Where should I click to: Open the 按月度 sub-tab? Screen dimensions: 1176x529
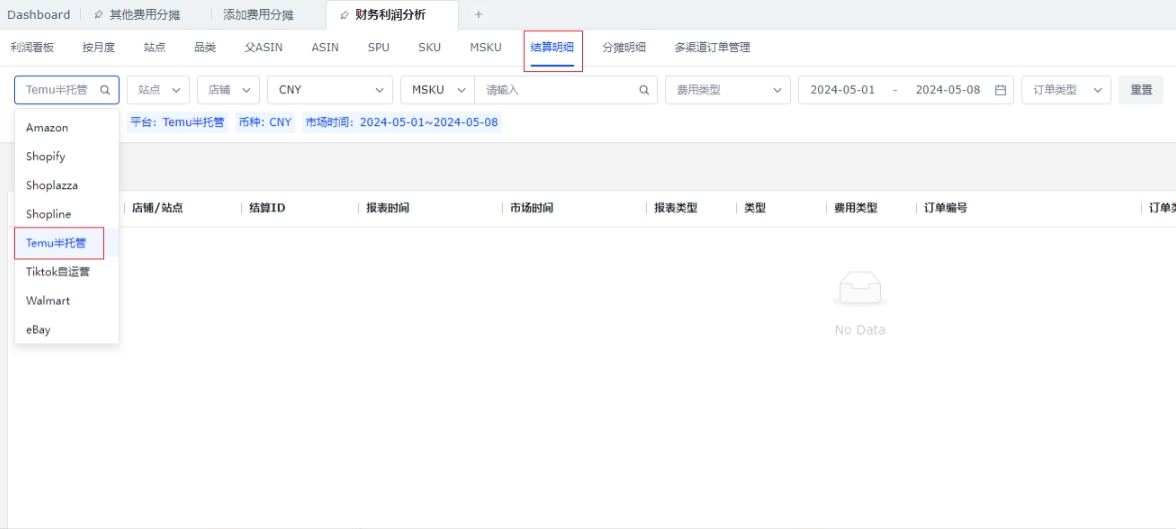98,47
